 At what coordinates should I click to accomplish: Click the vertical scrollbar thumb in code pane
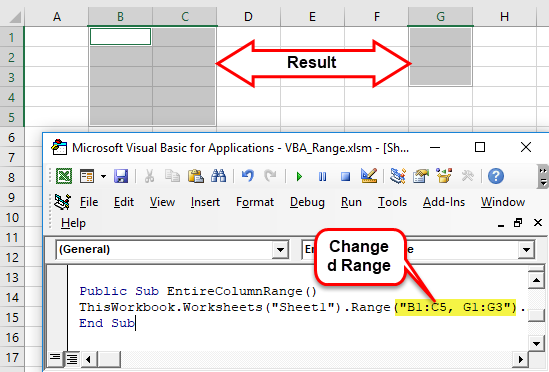point(536,315)
